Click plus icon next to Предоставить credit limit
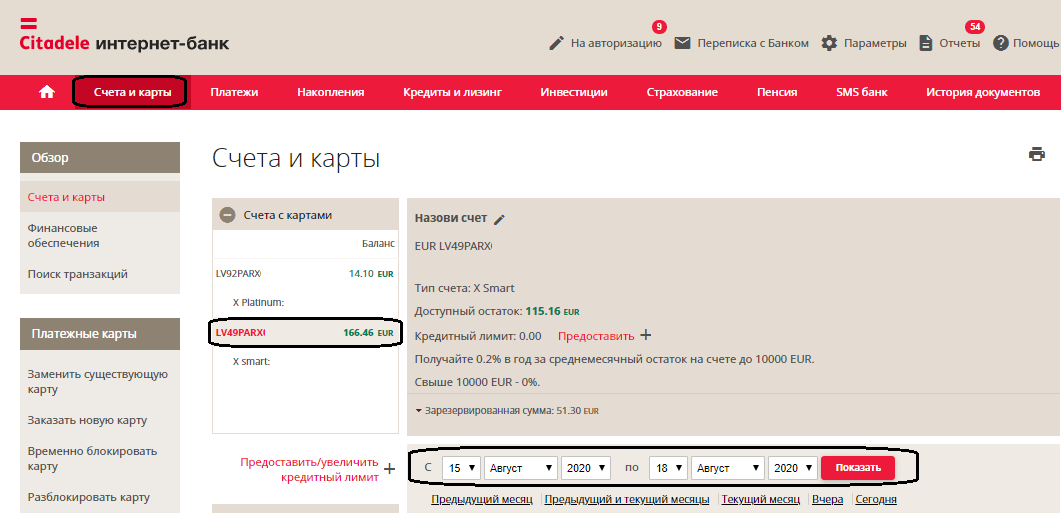 point(646,335)
